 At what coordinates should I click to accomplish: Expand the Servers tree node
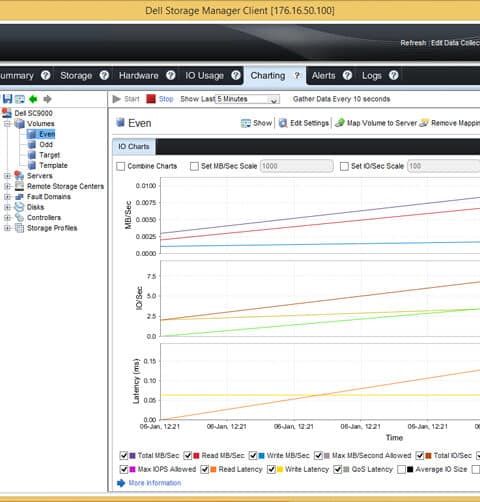point(7,176)
